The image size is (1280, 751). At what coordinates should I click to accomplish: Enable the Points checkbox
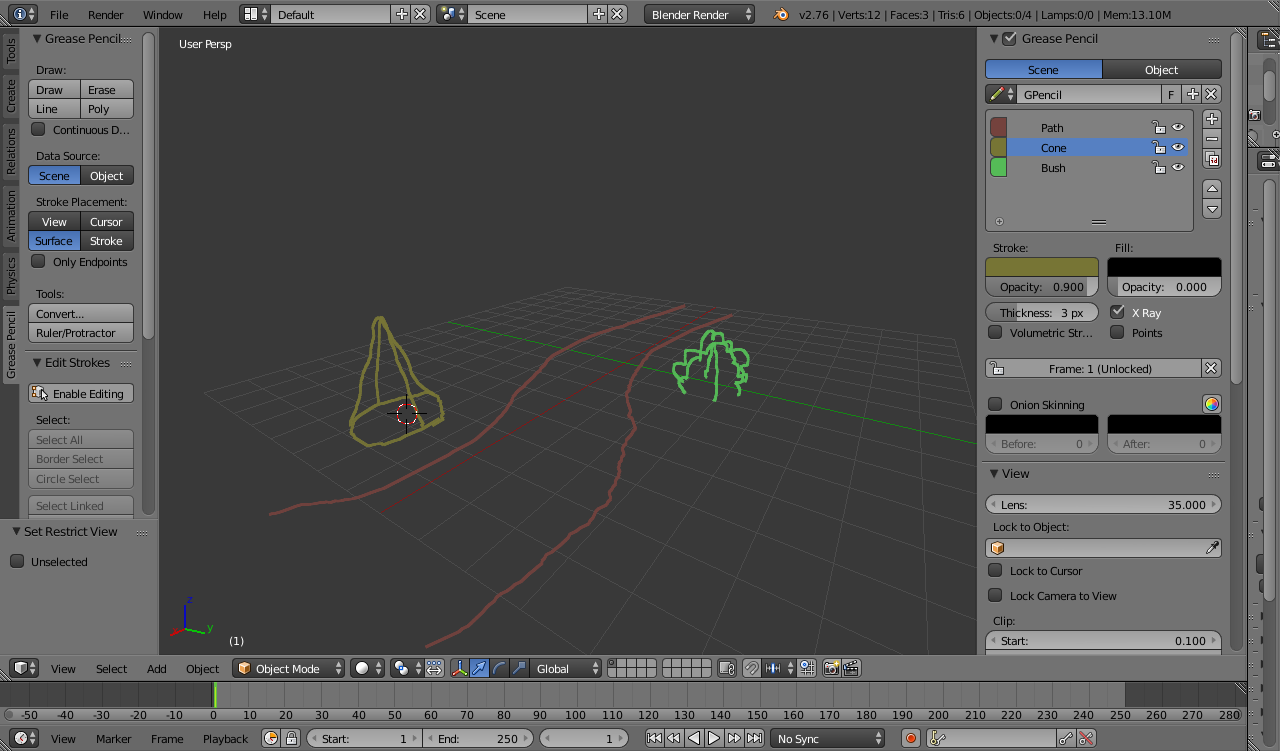point(1117,332)
